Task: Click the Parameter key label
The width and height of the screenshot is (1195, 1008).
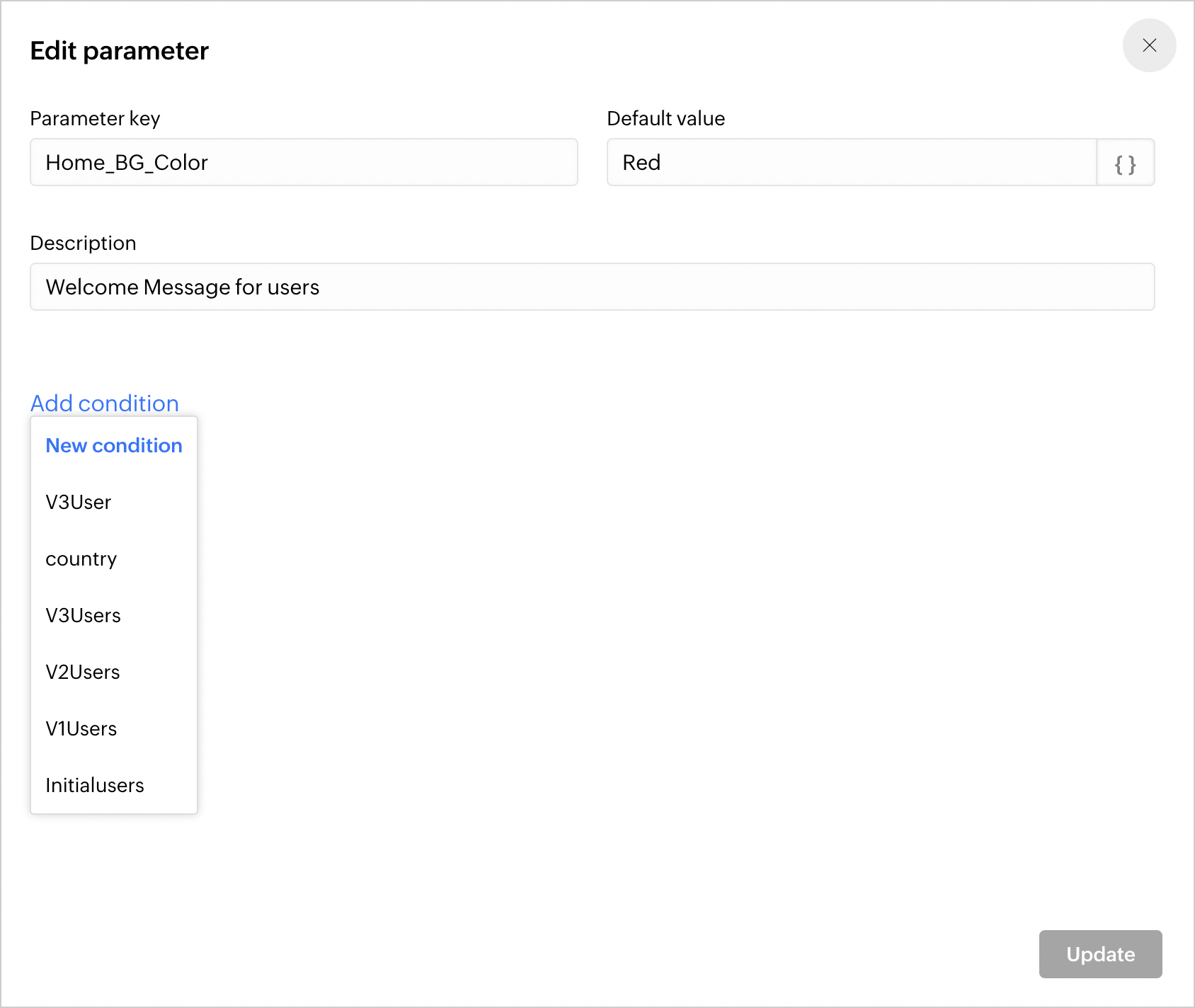Action: point(95,118)
